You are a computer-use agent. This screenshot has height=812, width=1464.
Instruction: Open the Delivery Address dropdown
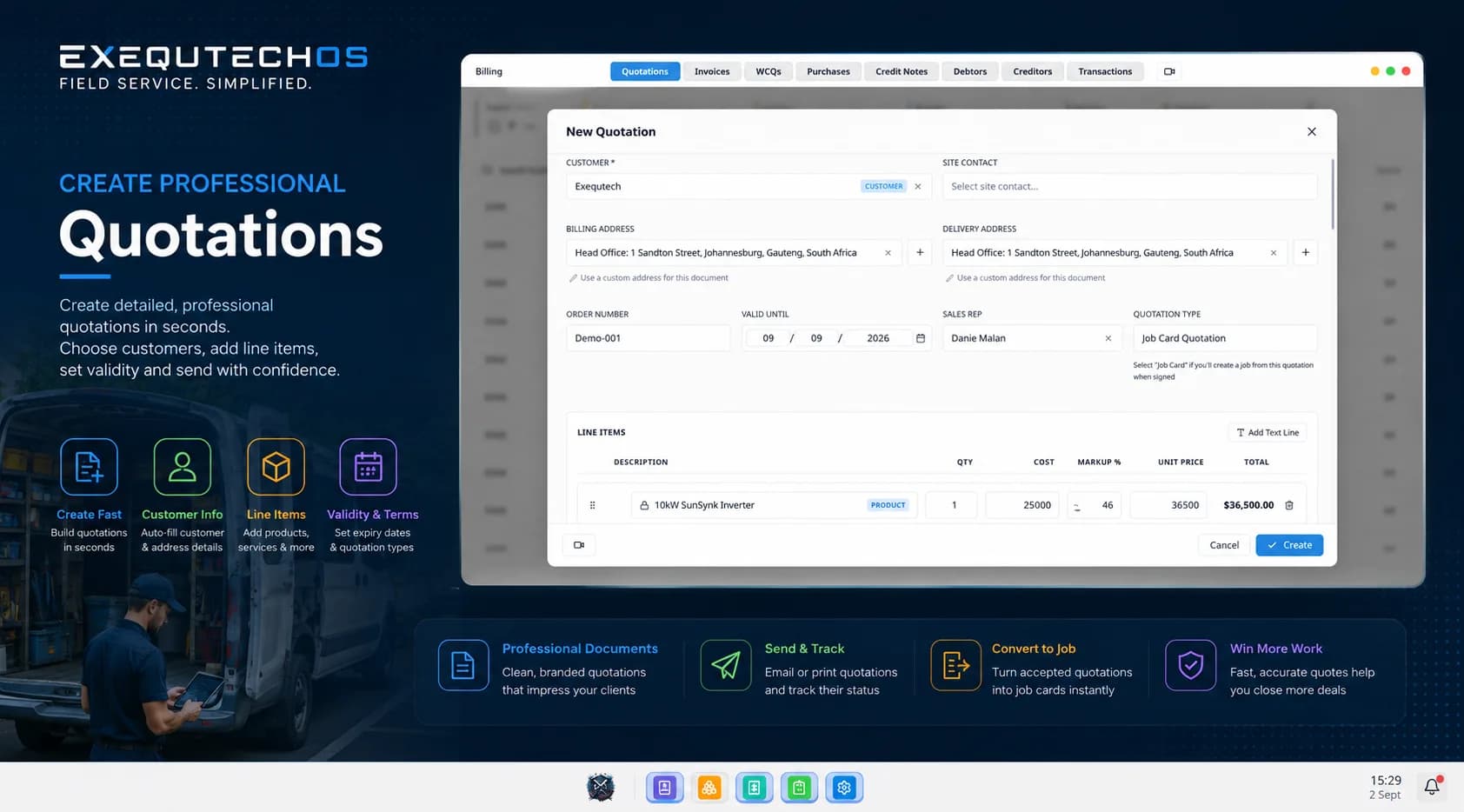[x=1115, y=253]
